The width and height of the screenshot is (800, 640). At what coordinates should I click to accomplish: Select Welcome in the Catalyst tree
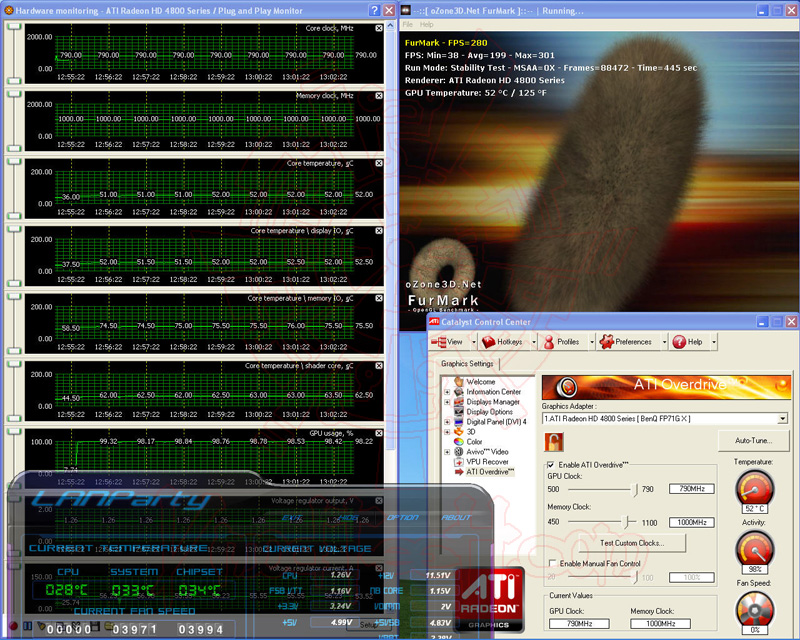480,382
